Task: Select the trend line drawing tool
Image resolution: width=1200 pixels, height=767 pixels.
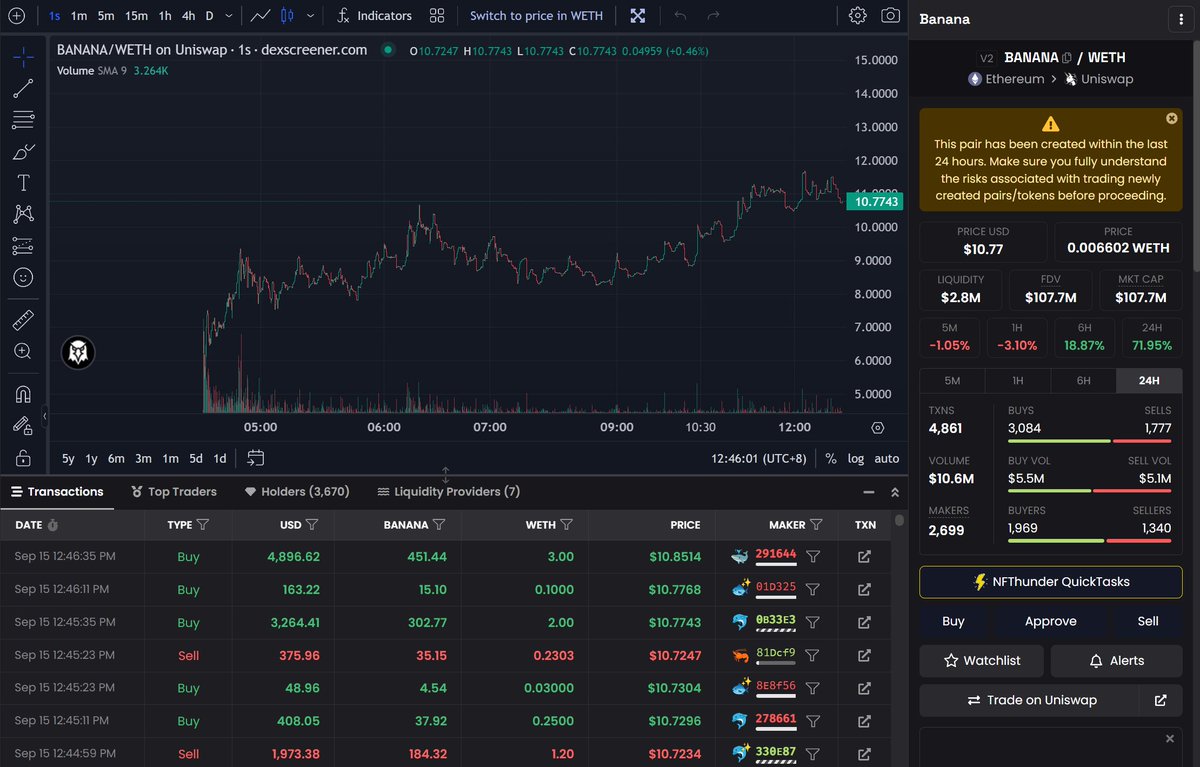Action: [23, 89]
